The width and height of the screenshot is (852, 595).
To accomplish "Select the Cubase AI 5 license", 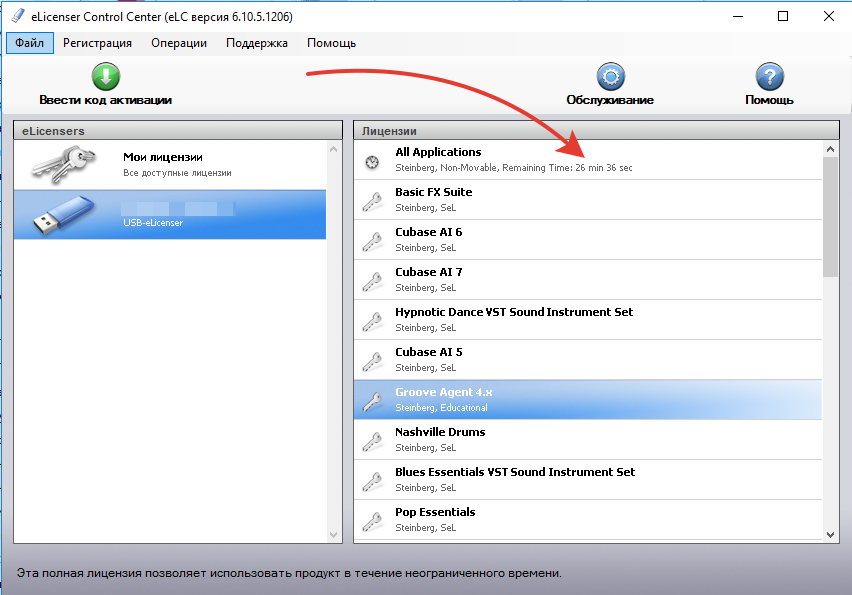I will click(587, 360).
